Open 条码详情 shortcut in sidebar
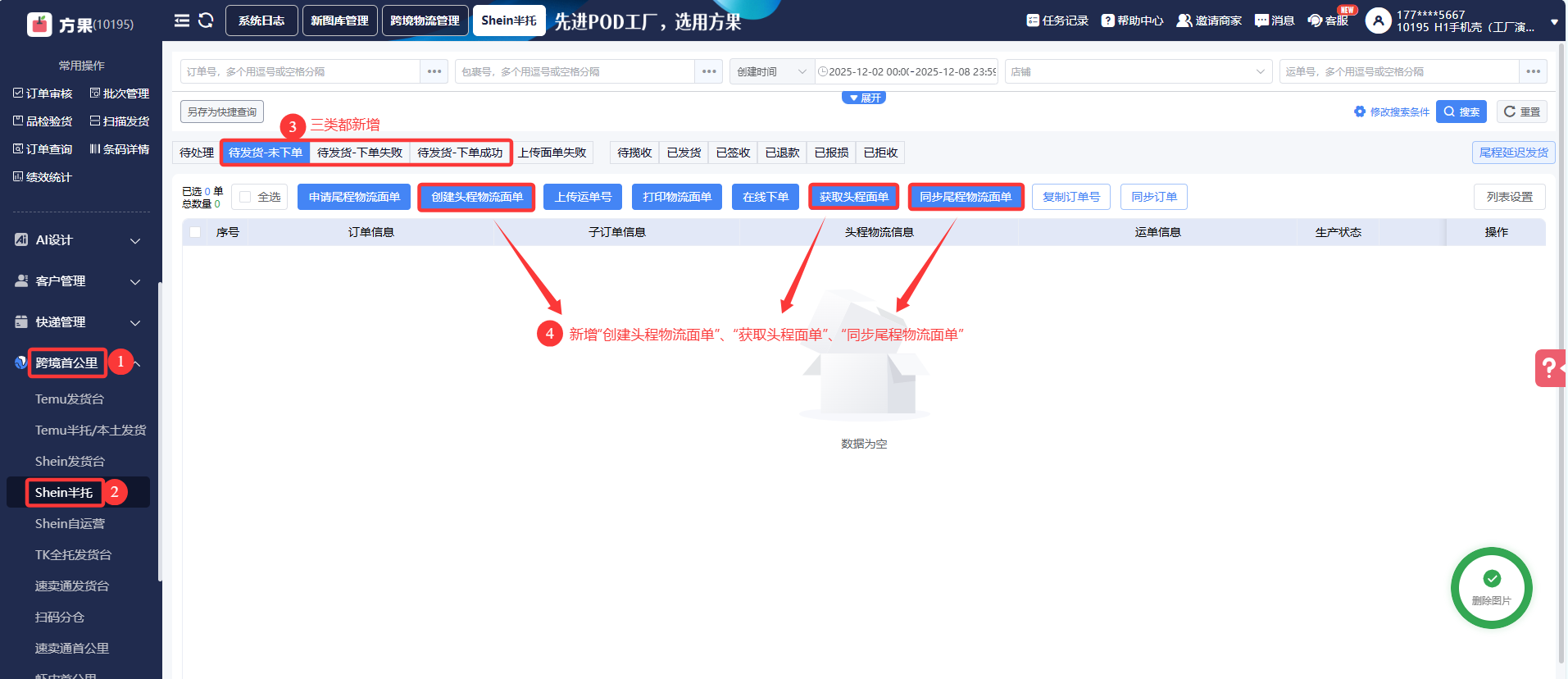The width and height of the screenshot is (1568, 679). 120,149
